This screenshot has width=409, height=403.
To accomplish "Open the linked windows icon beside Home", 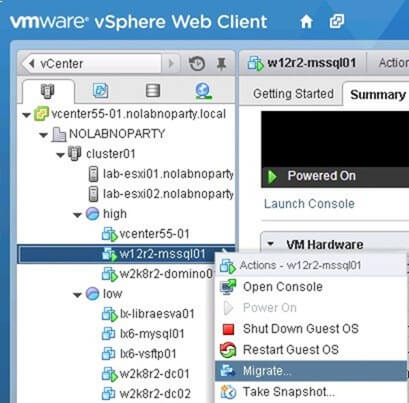I will pyautogui.click(x=337, y=22).
